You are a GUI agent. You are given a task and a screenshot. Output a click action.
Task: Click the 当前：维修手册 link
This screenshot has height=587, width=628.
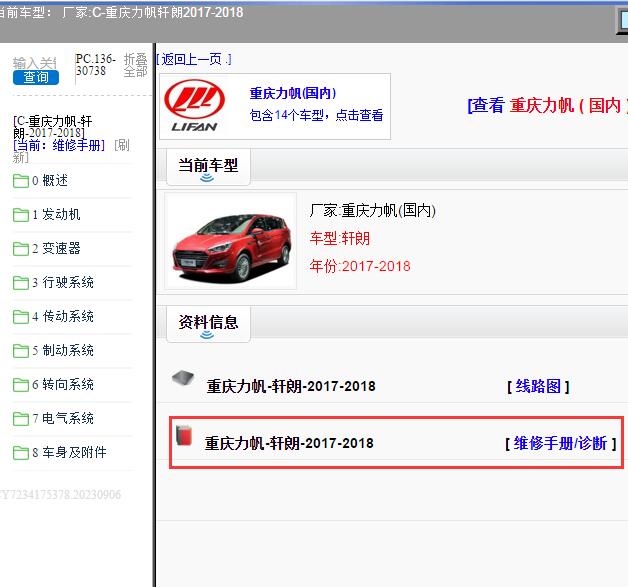pos(59,145)
